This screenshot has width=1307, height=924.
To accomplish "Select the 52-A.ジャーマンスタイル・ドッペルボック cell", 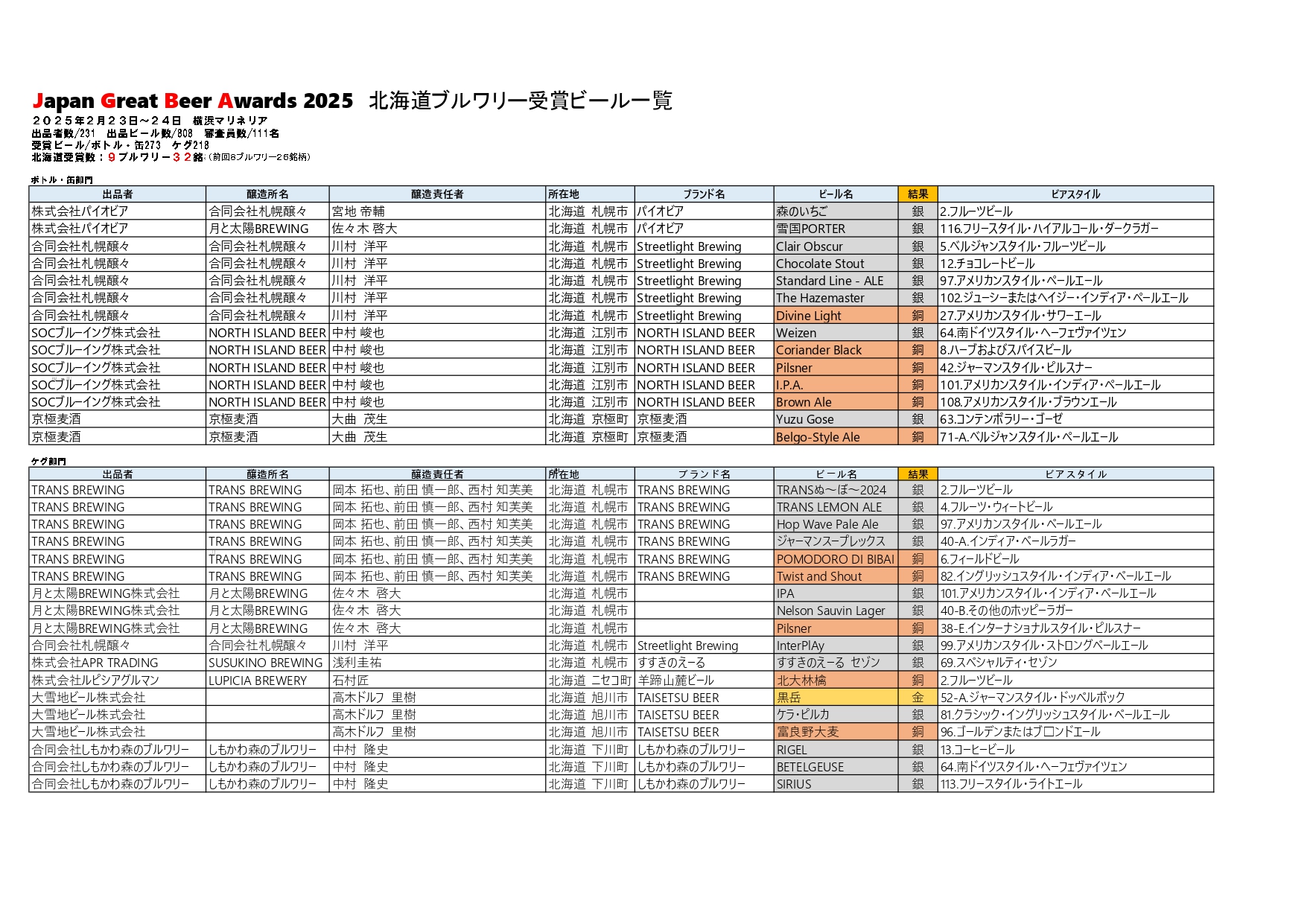I will click(x=1075, y=698).
